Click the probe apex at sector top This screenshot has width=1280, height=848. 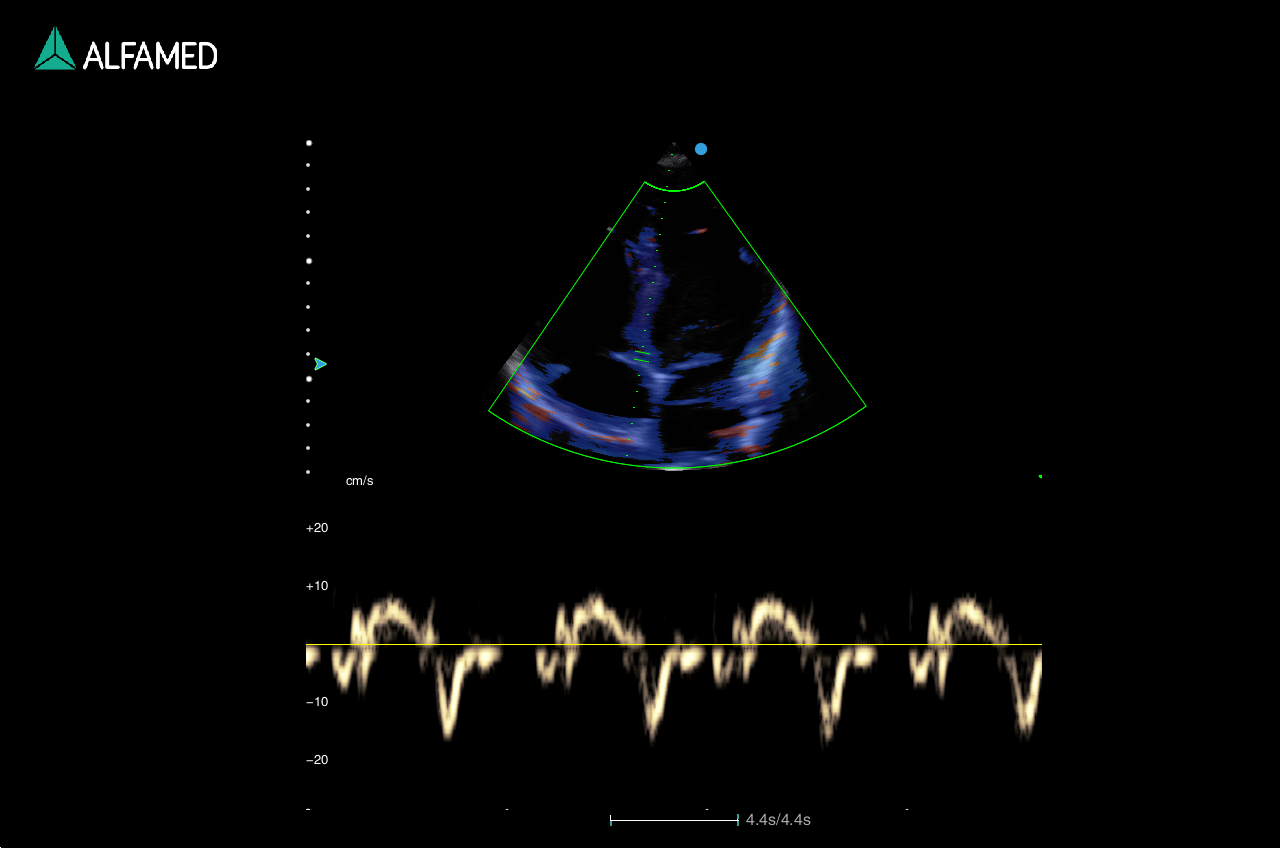pyautogui.click(x=674, y=157)
